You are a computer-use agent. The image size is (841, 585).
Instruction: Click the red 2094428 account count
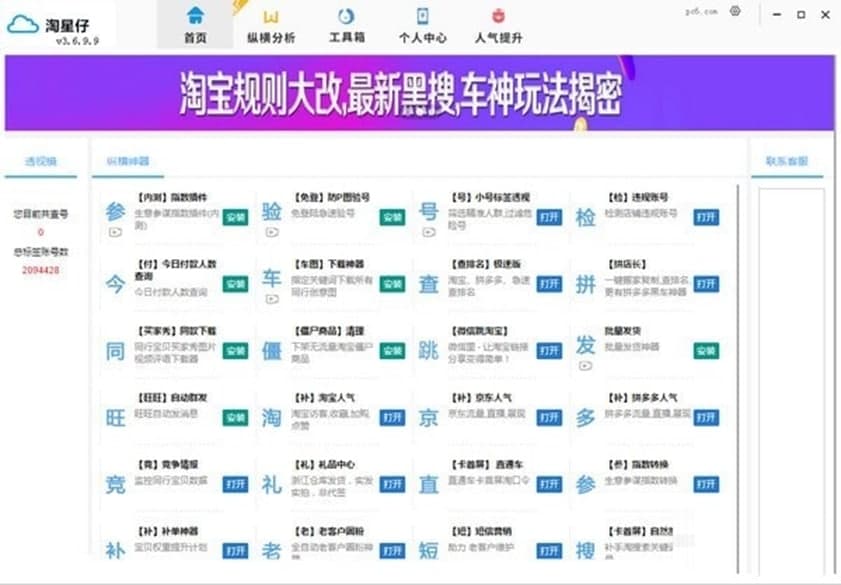pyautogui.click(x=41, y=270)
